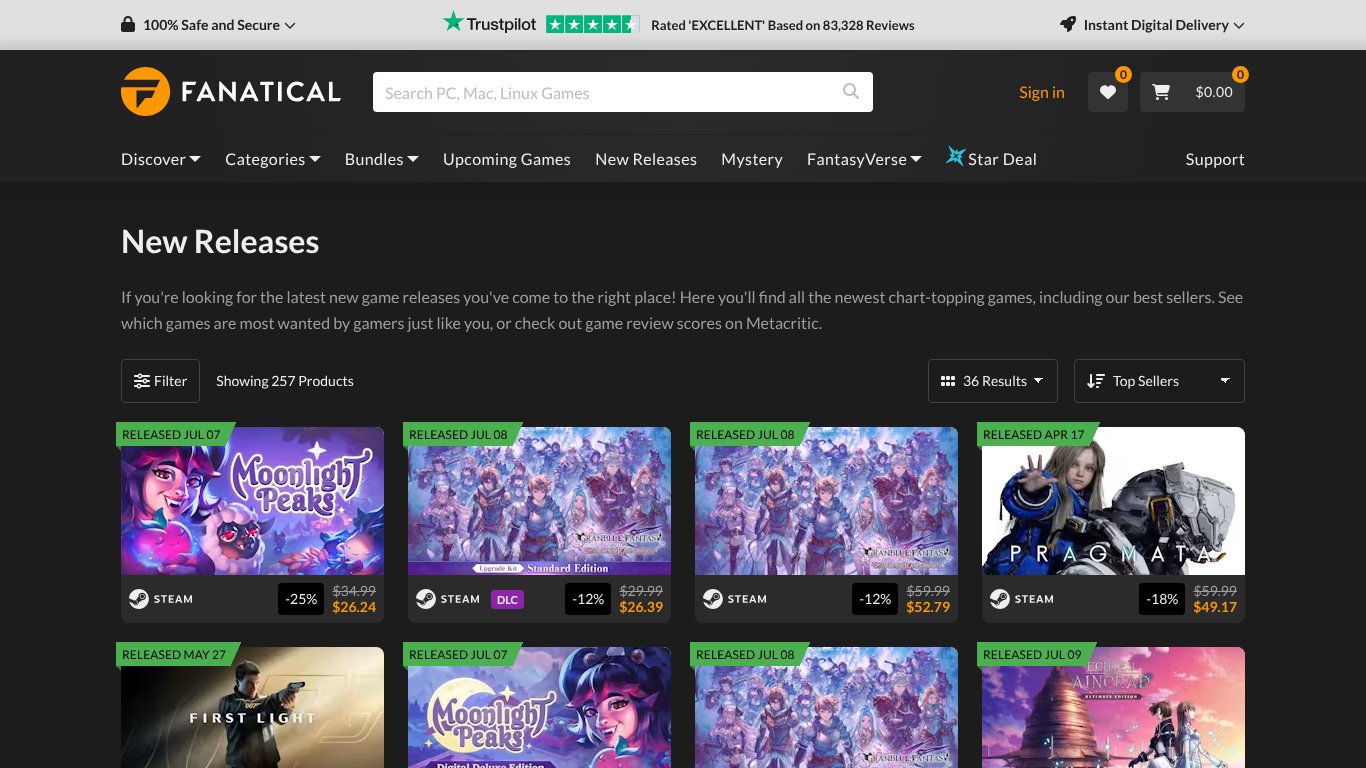The height and width of the screenshot is (768, 1366).
Task: Open the Mystery page
Action: coord(752,159)
